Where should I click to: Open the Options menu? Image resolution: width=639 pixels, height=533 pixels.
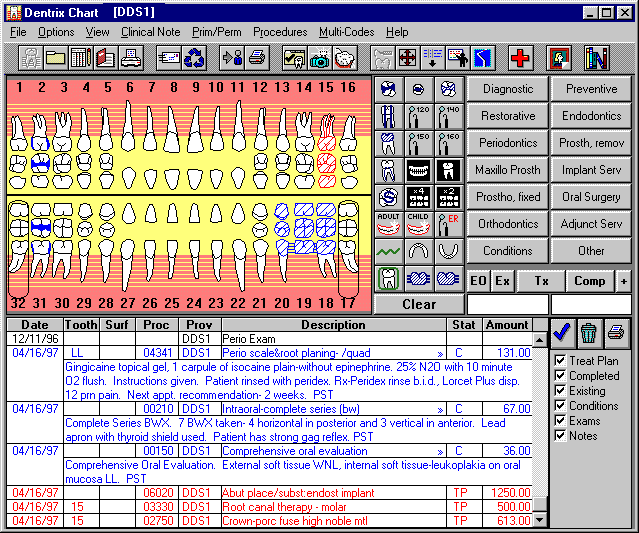point(56,32)
